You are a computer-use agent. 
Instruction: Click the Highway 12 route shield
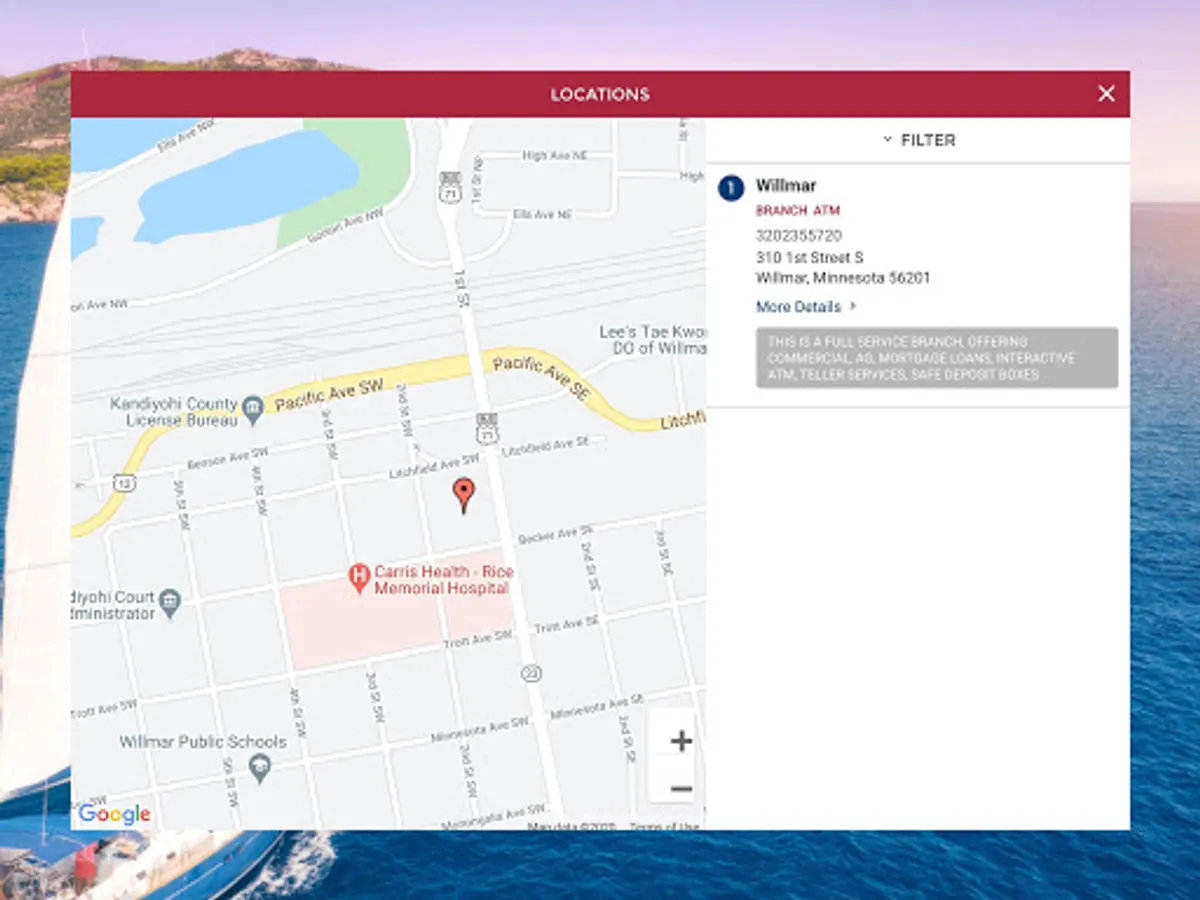[123, 483]
